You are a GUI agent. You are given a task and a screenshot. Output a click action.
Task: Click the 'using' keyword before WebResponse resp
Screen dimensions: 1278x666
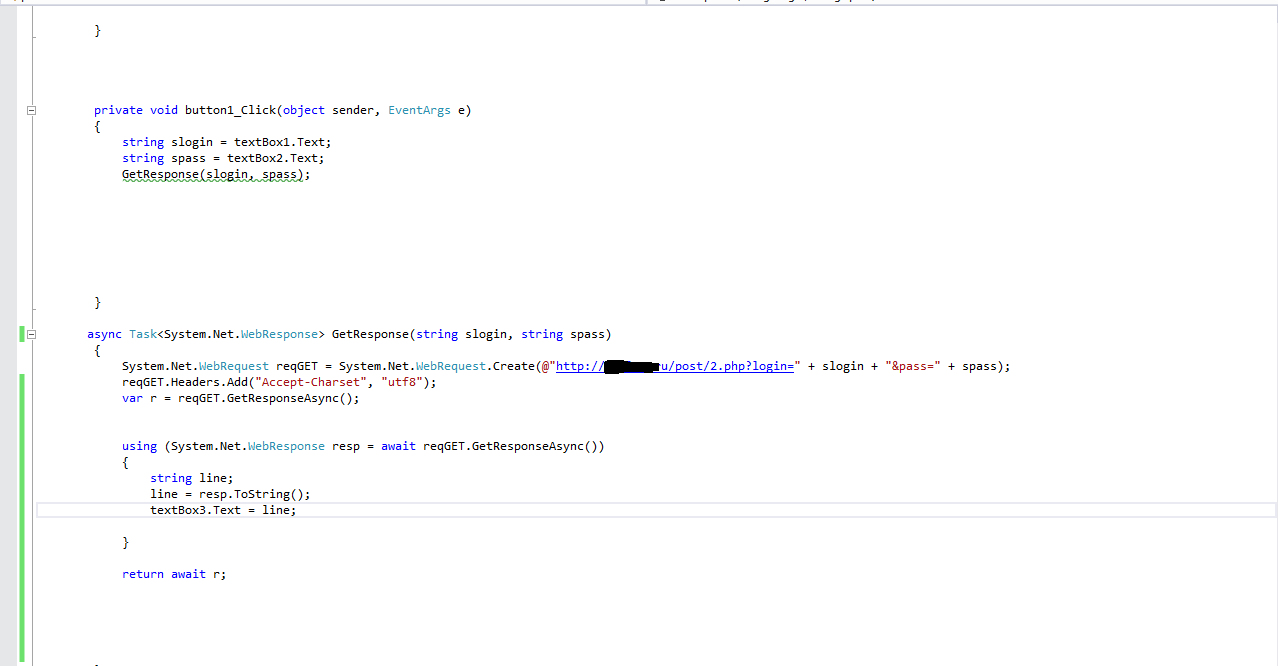tap(139, 446)
